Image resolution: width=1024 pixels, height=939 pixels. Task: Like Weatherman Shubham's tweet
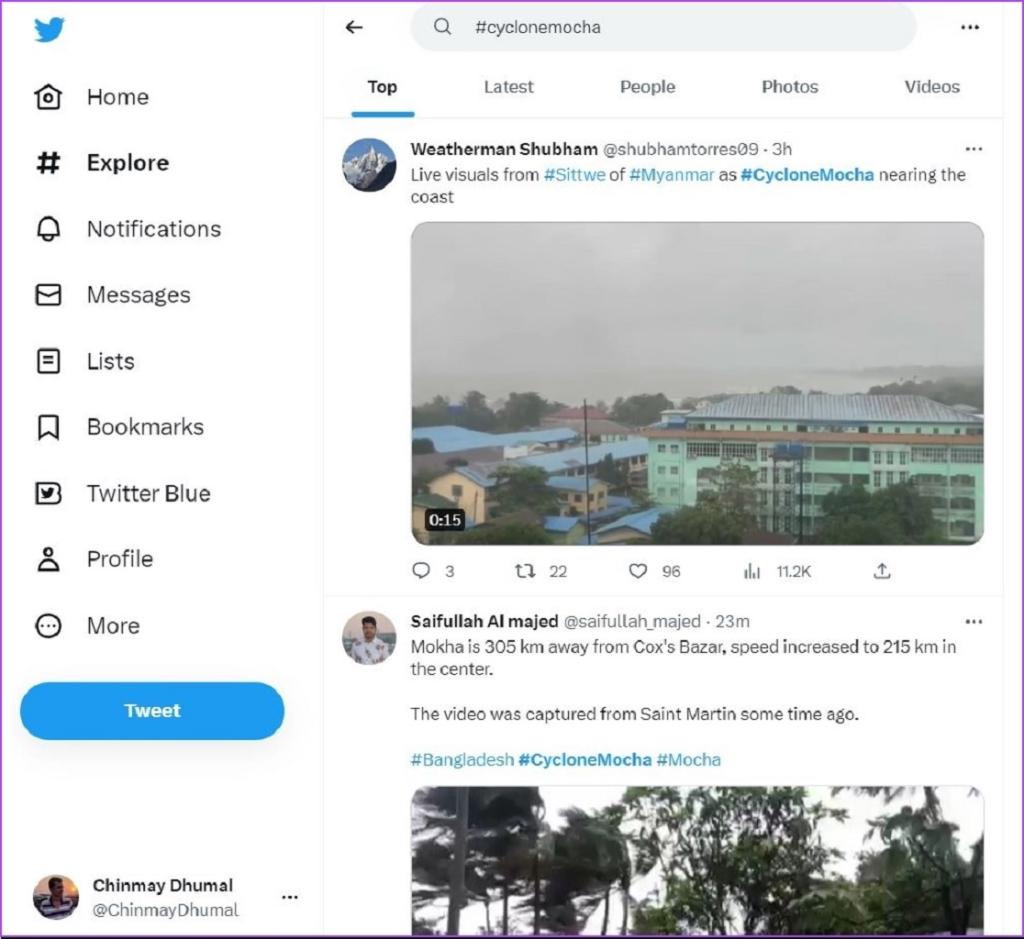click(637, 571)
